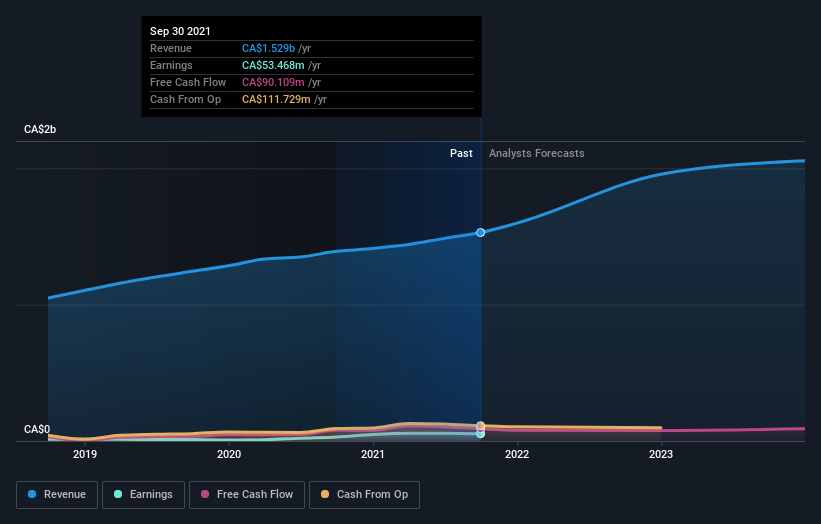Image resolution: width=821 pixels, height=524 pixels.
Task: Click the Past section label
Action: click(x=461, y=153)
